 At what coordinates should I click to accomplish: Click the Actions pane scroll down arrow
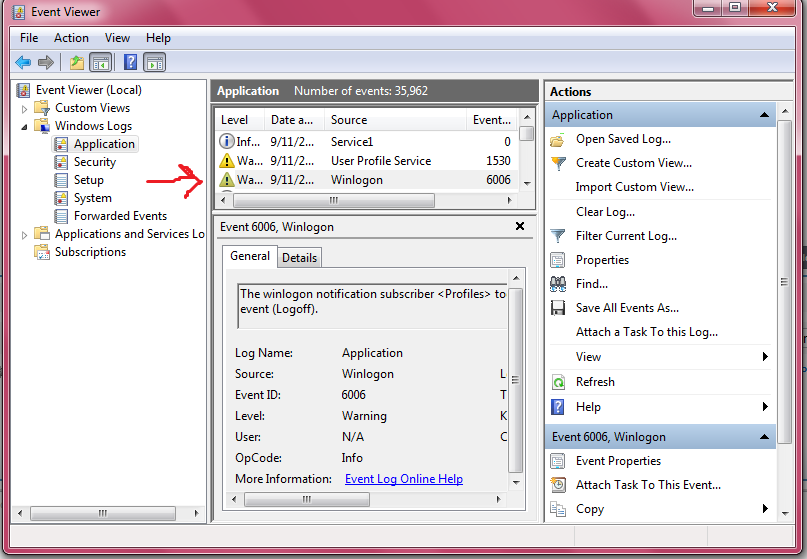click(785, 513)
